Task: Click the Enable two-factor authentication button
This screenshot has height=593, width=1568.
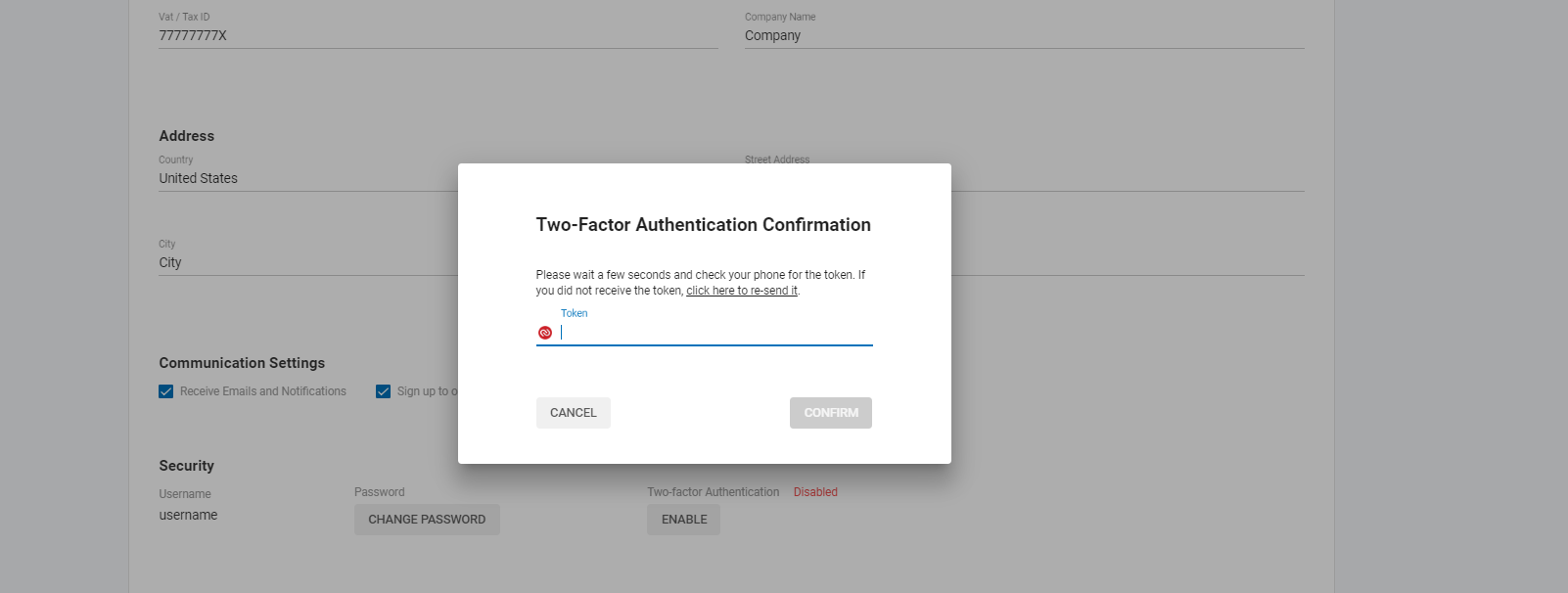Action: click(683, 520)
